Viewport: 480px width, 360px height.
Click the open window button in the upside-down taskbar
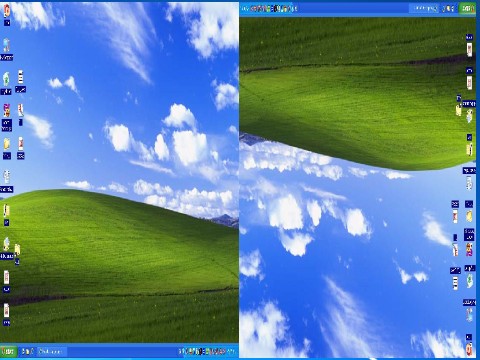[x=425, y=8]
